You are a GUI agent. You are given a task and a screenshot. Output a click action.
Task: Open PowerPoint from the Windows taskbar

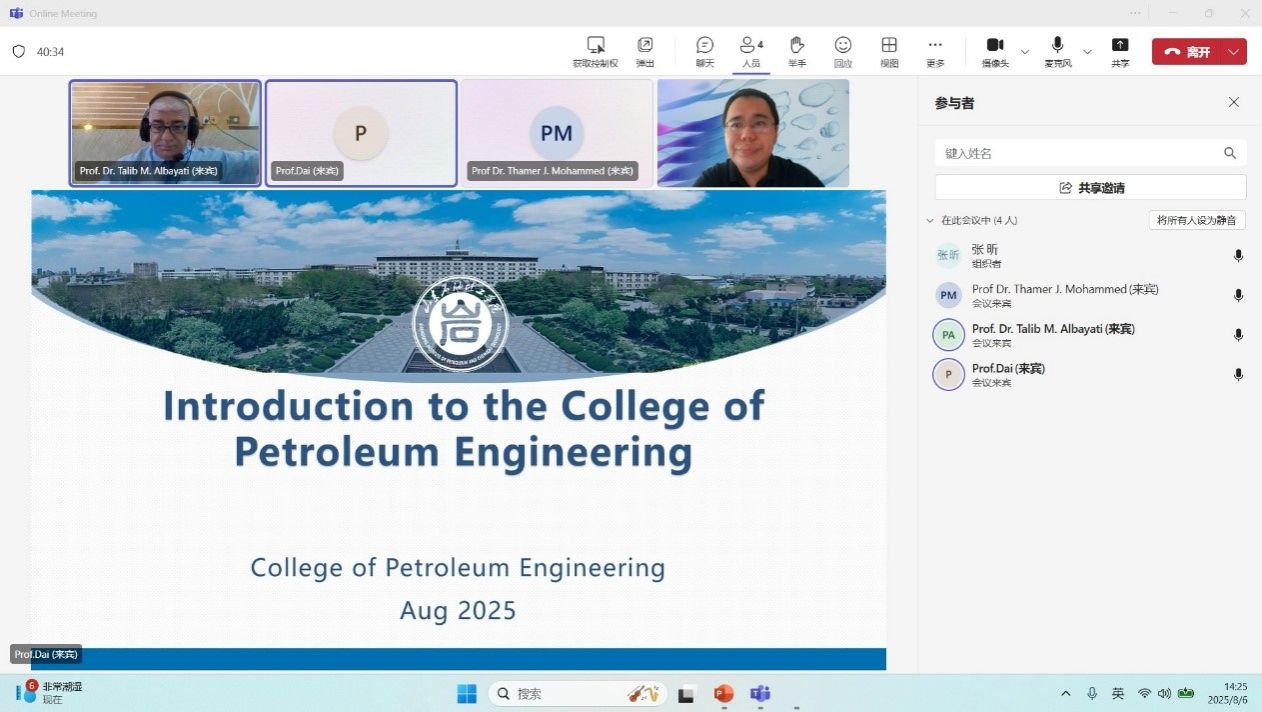(724, 693)
